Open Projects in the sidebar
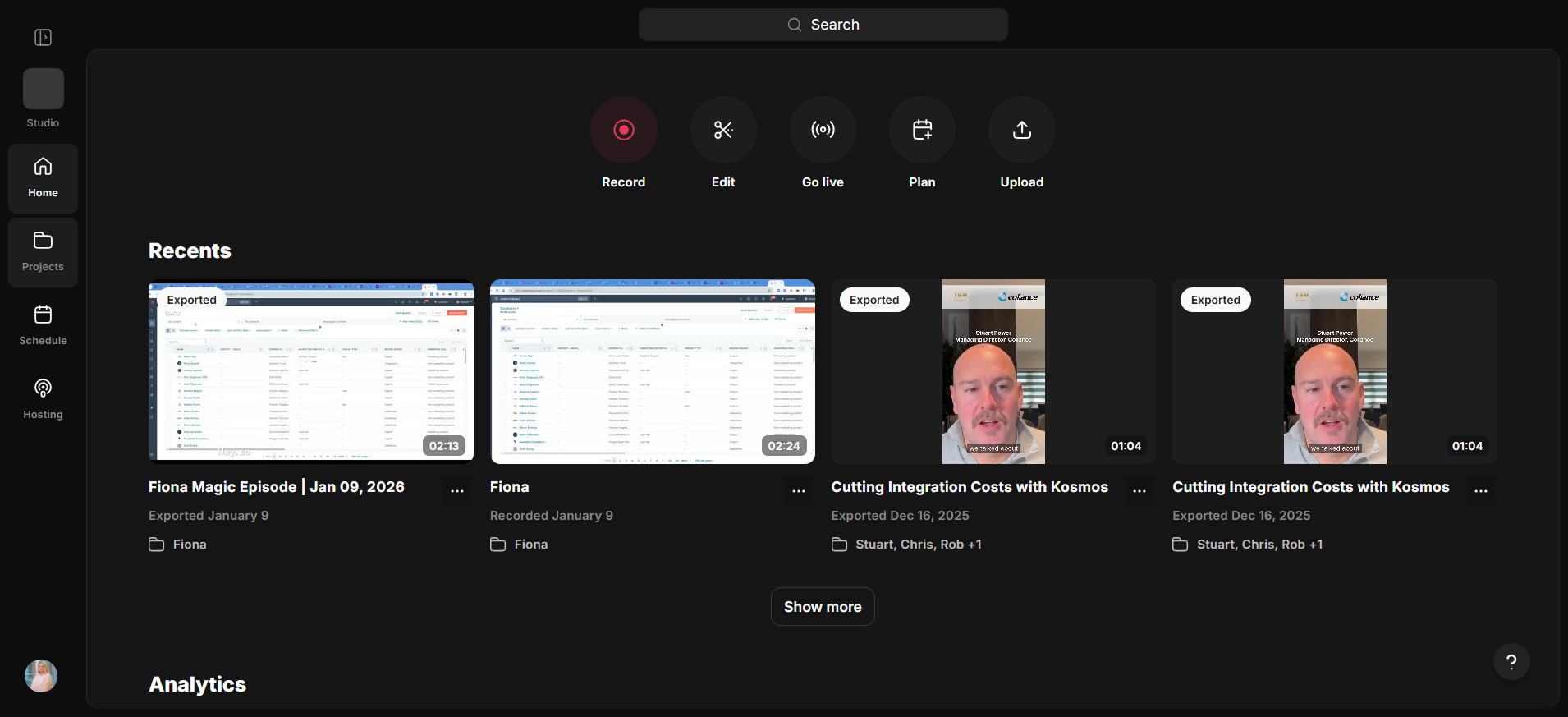 pyautogui.click(x=44, y=253)
